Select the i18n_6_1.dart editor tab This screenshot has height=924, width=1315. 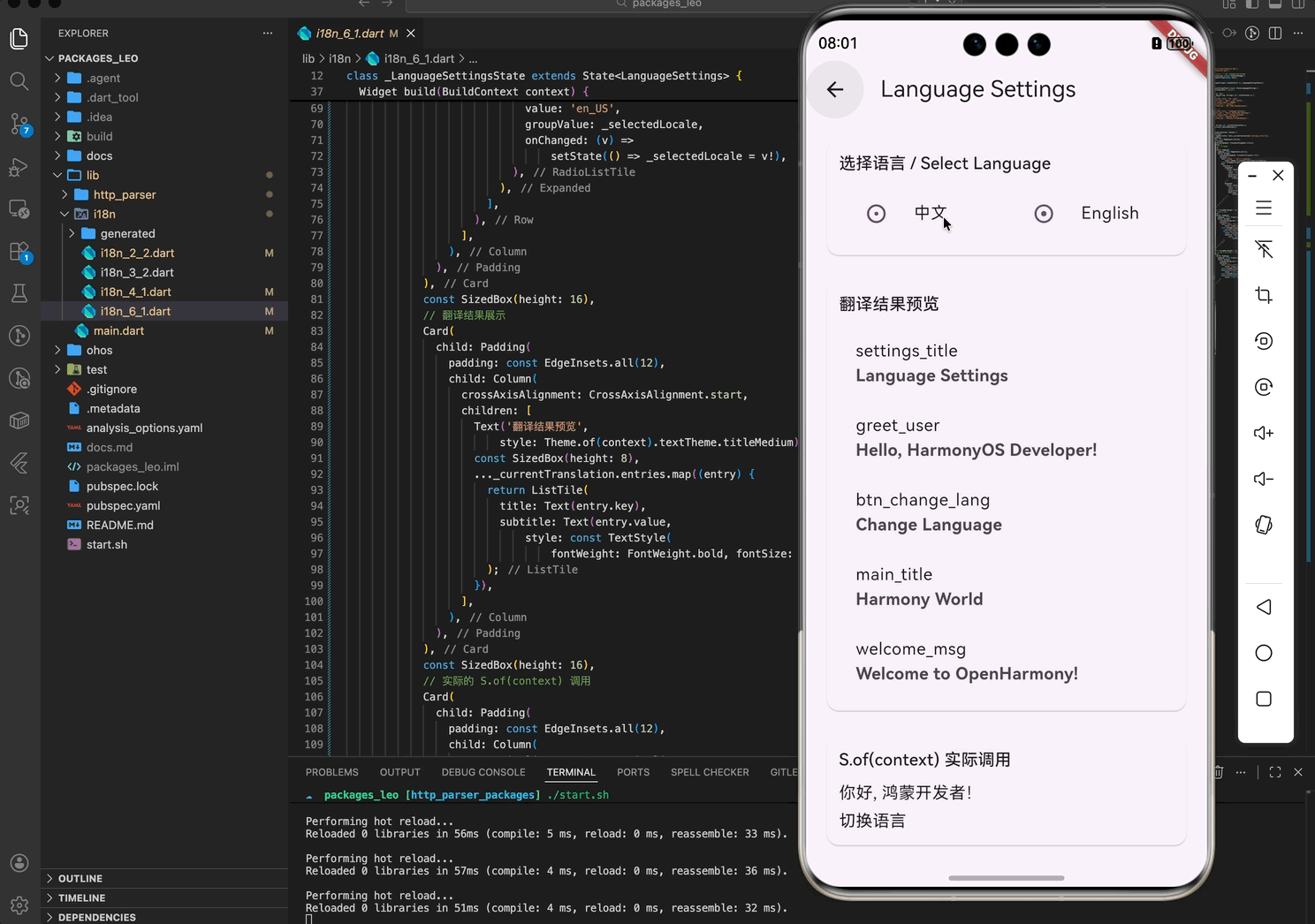(357, 34)
